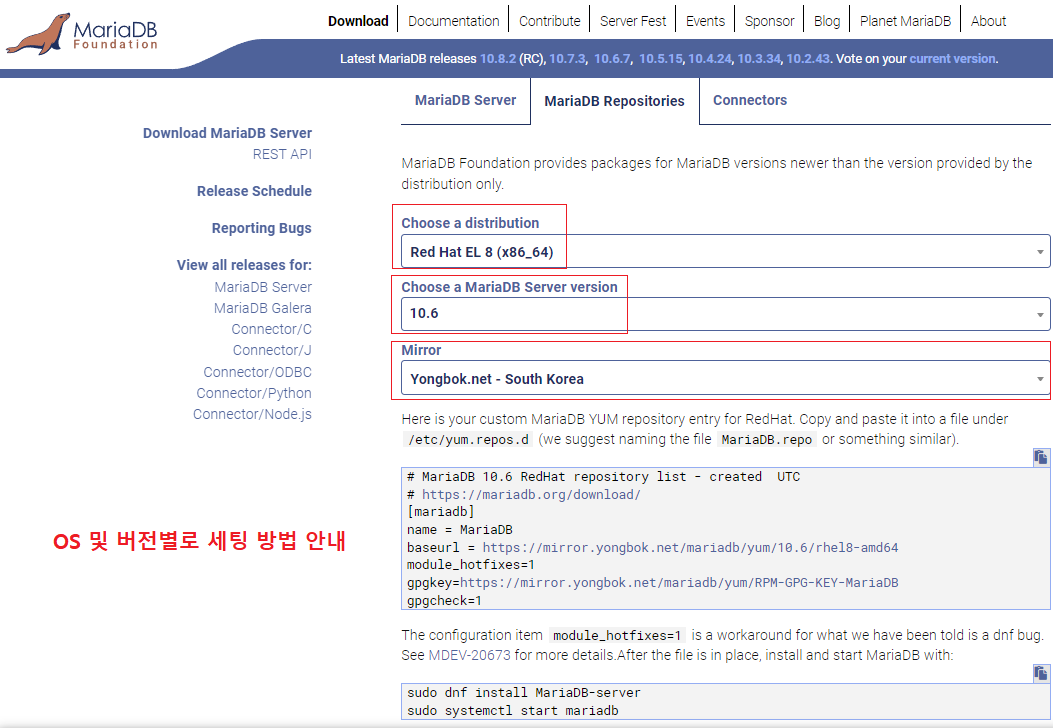Screen dimensions: 1053x728
Task: Open the Reporting Bugs sidebar link
Action: click(x=261, y=228)
